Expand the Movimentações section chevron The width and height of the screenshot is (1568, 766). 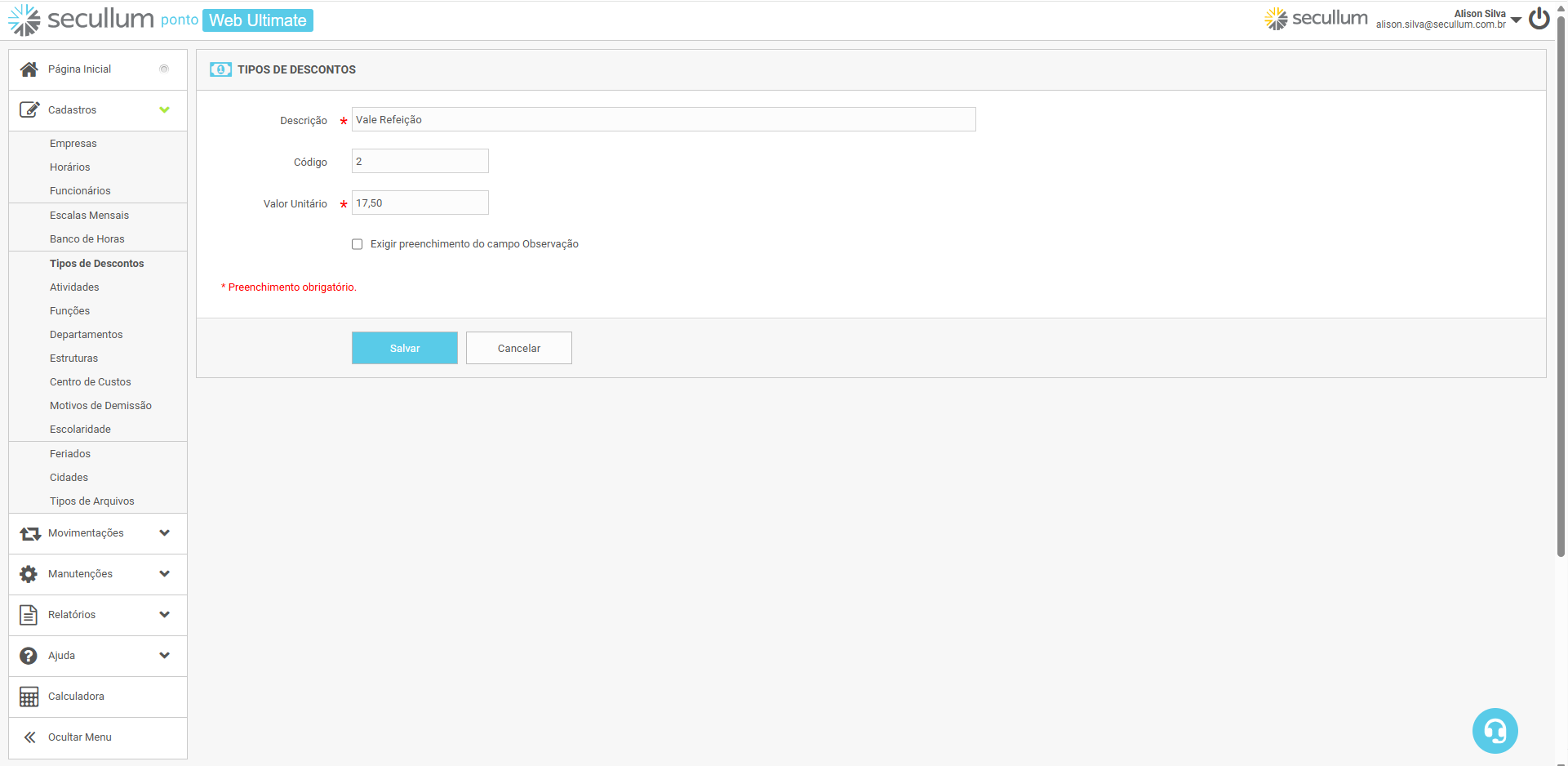[x=164, y=533]
